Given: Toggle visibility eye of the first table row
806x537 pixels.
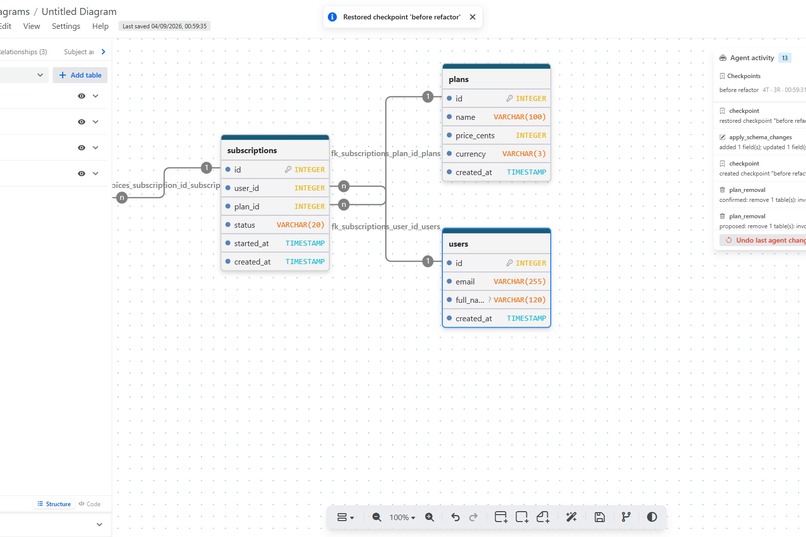Looking at the screenshot, I should [81, 96].
